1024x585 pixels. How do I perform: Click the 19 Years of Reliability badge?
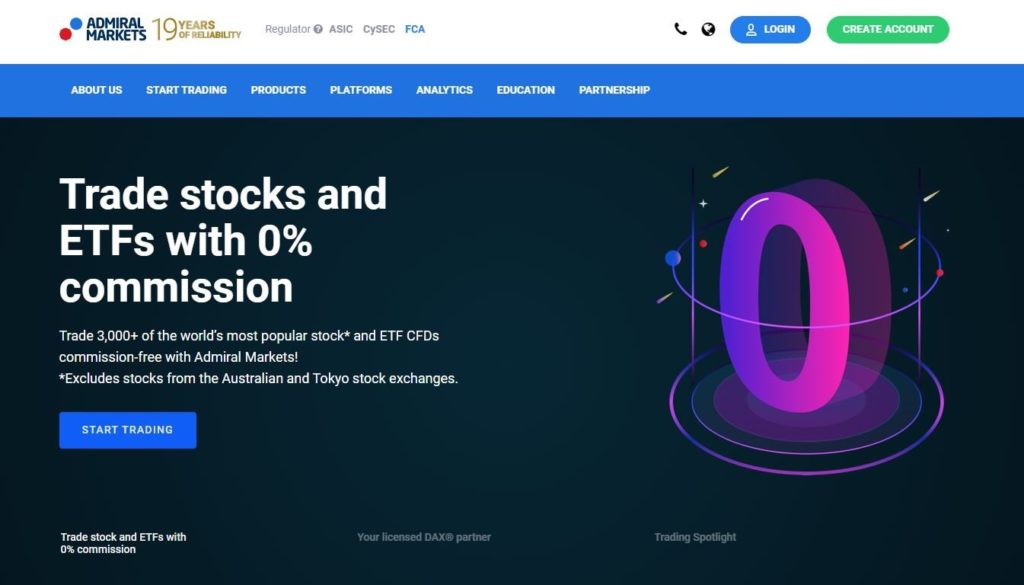[x=197, y=29]
